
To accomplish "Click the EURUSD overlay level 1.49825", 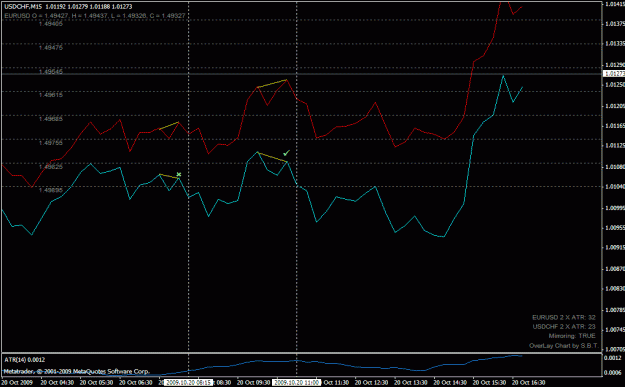I will coord(51,167).
